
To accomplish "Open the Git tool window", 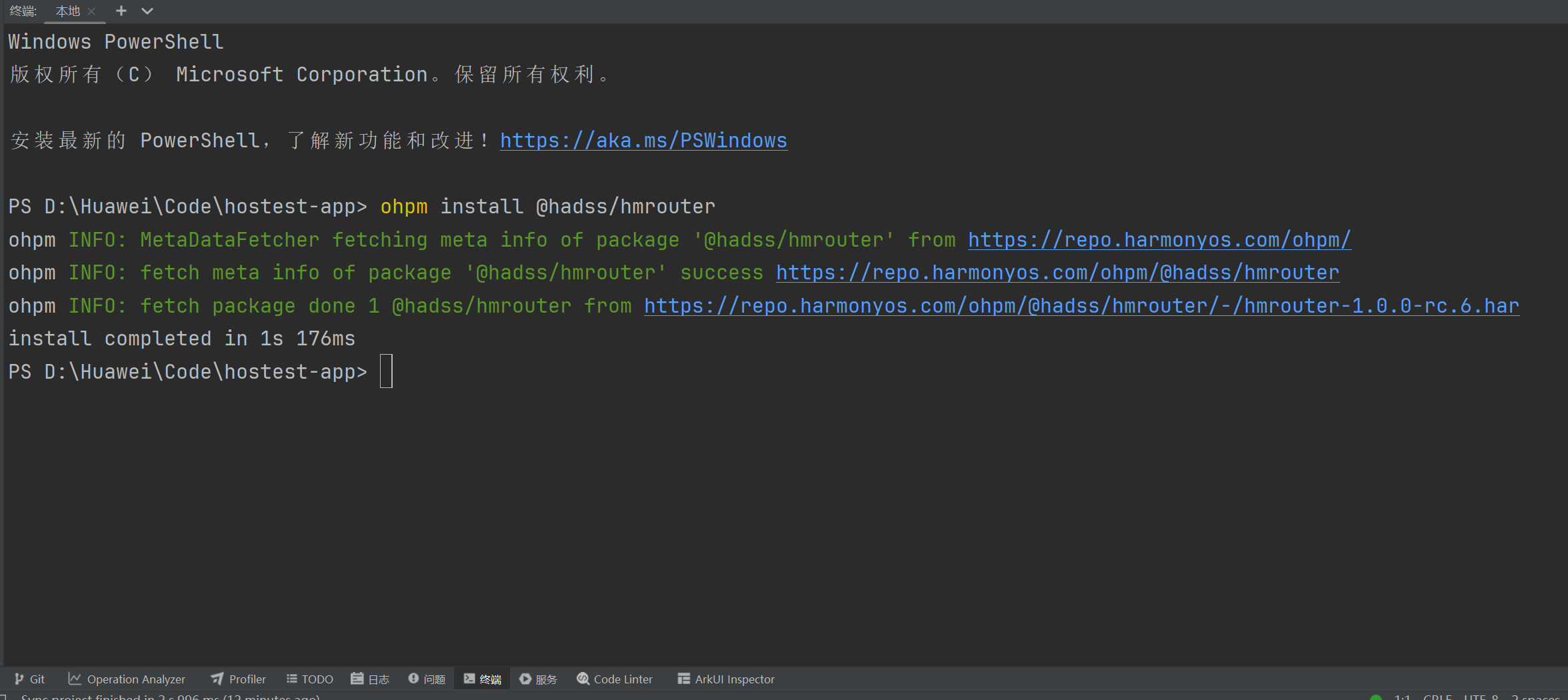I will point(30,679).
